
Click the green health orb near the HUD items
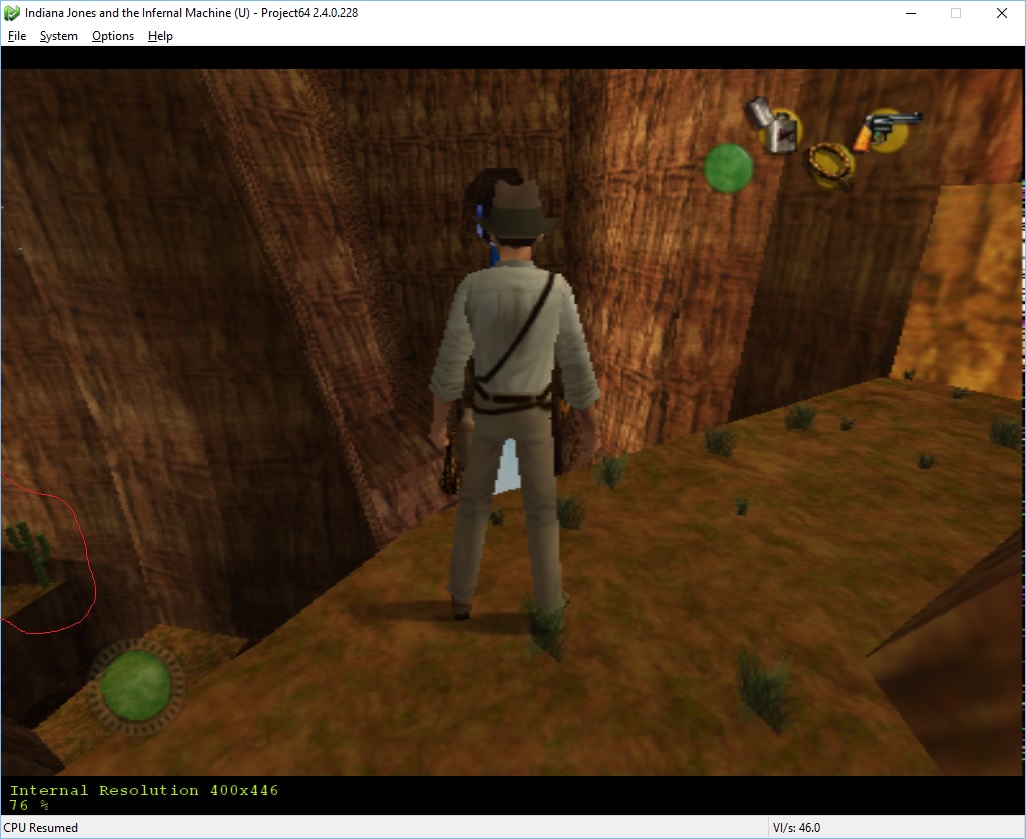pos(727,170)
